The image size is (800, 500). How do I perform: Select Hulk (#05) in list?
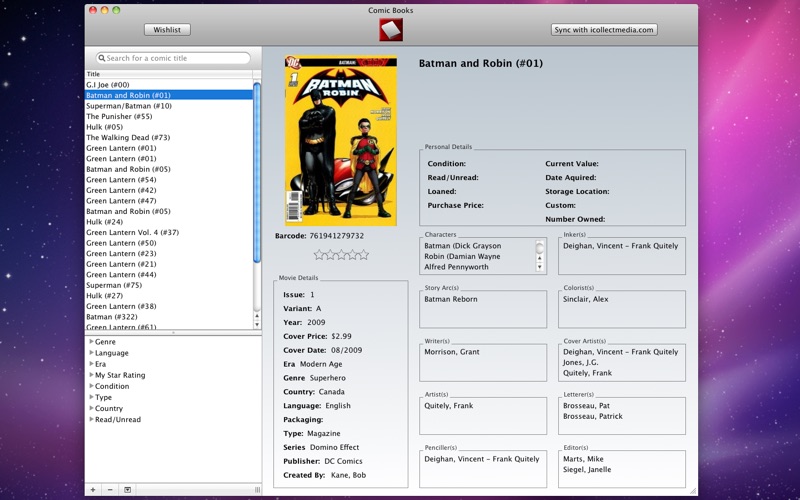point(169,127)
